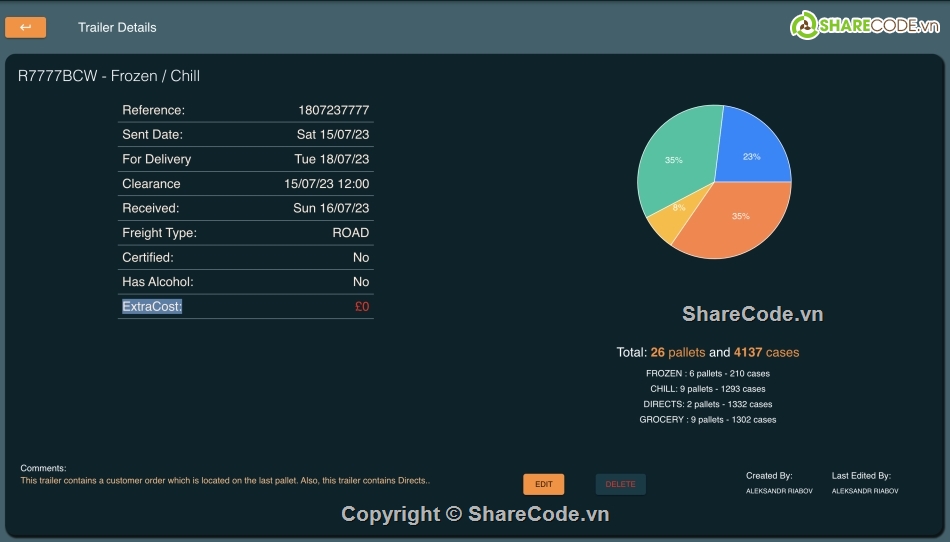The height and width of the screenshot is (542, 950).
Task: Click the For Delivery date value
Action: point(332,159)
